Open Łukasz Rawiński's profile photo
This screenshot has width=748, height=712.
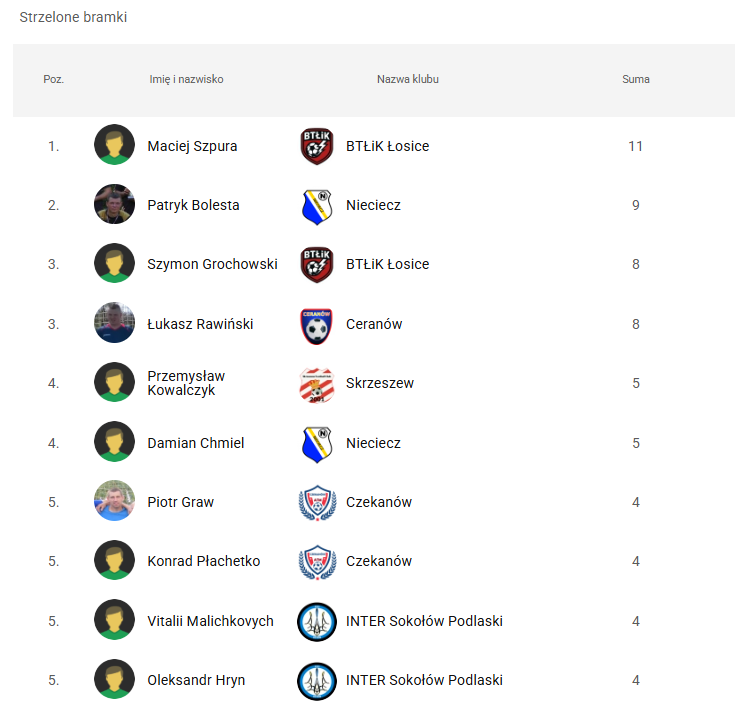tap(114, 324)
